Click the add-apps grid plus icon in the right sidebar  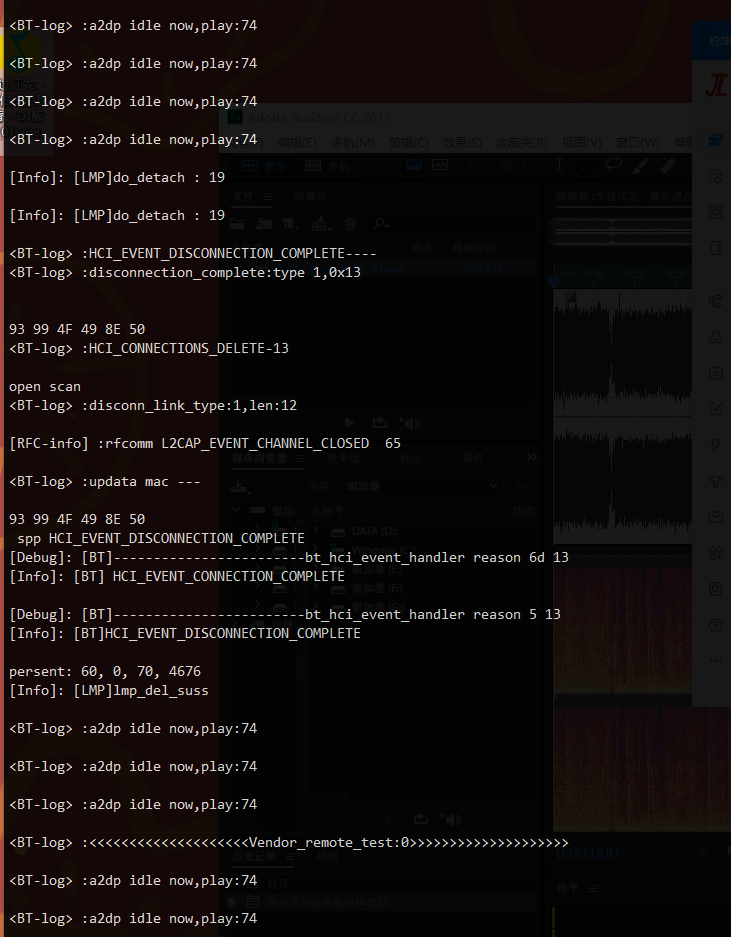(x=715, y=553)
